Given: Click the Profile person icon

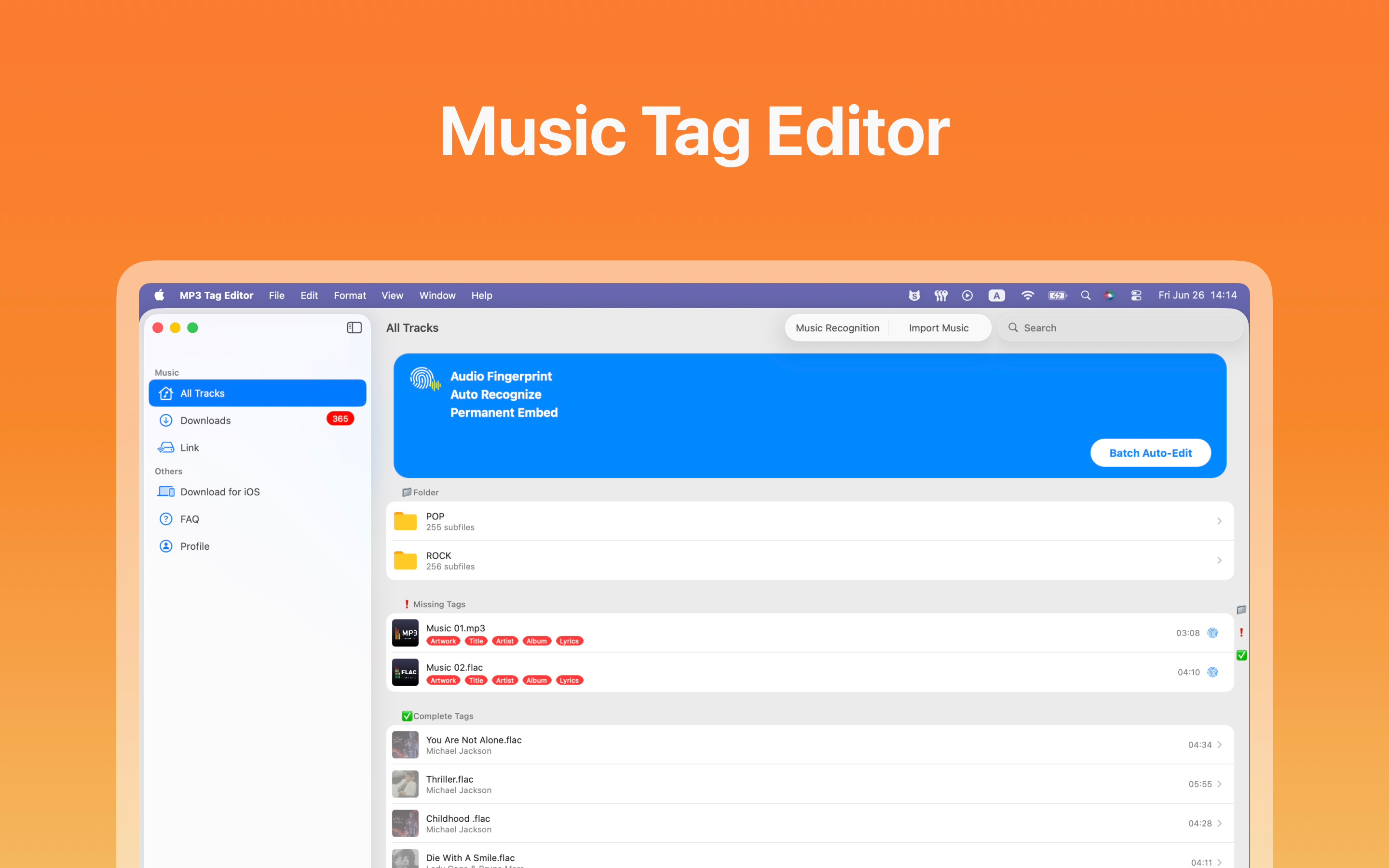Looking at the screenshot, I should click(166, 546).
